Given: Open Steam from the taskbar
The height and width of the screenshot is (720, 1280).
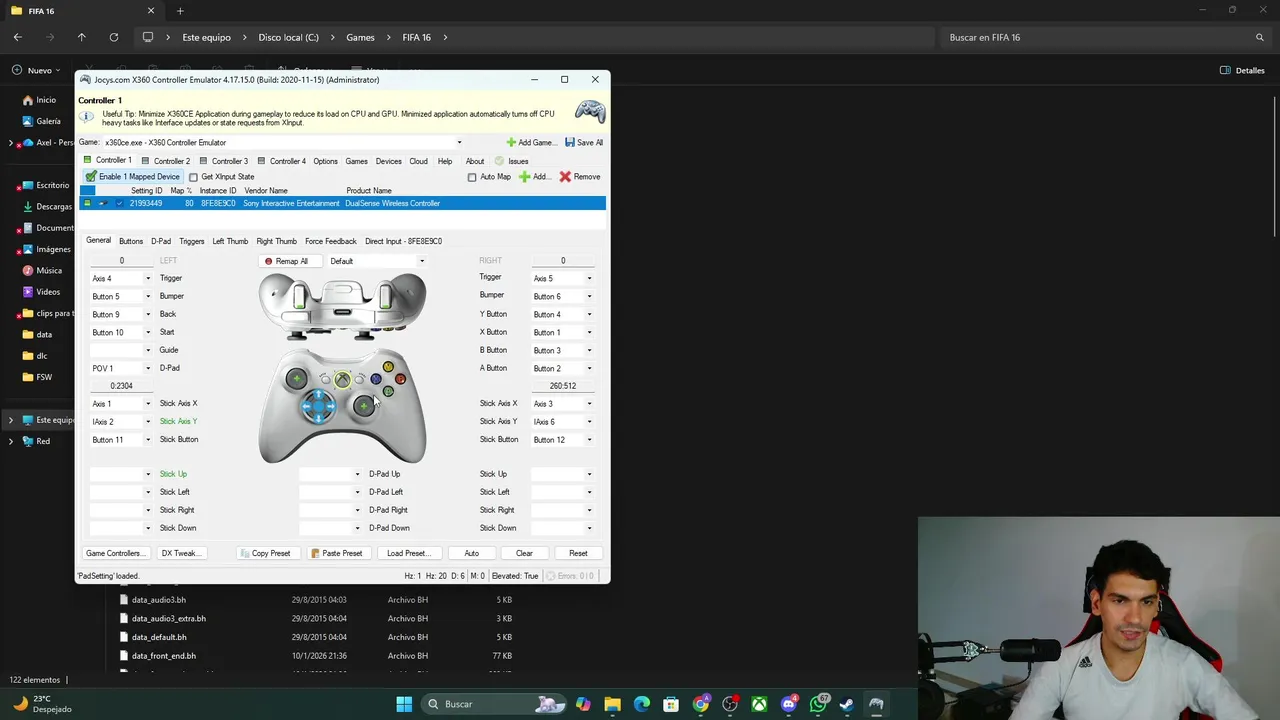Looking at the screenshot, I should [x=847, y=704].
